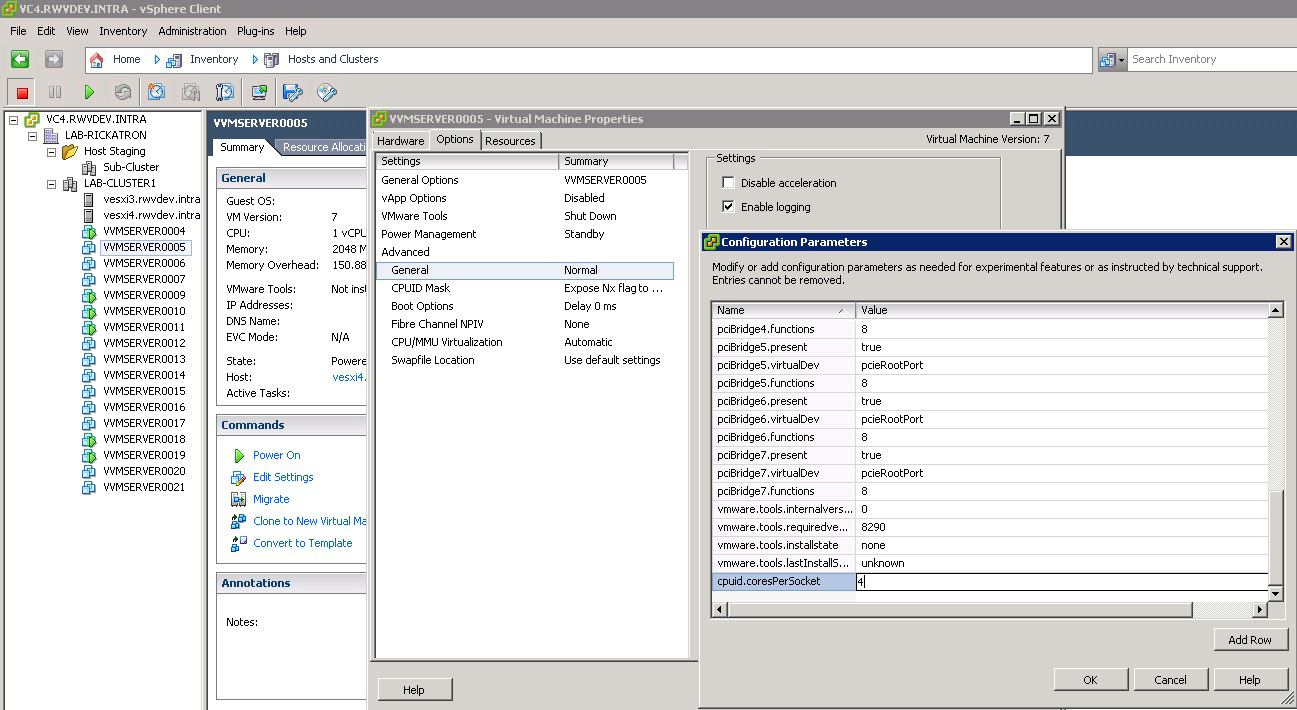Image resolution: width=1297 pixels, height=710 pixels.
Task: Click Help in the Configuration Parameters dialog
Action: click(x=1250, y=680)
